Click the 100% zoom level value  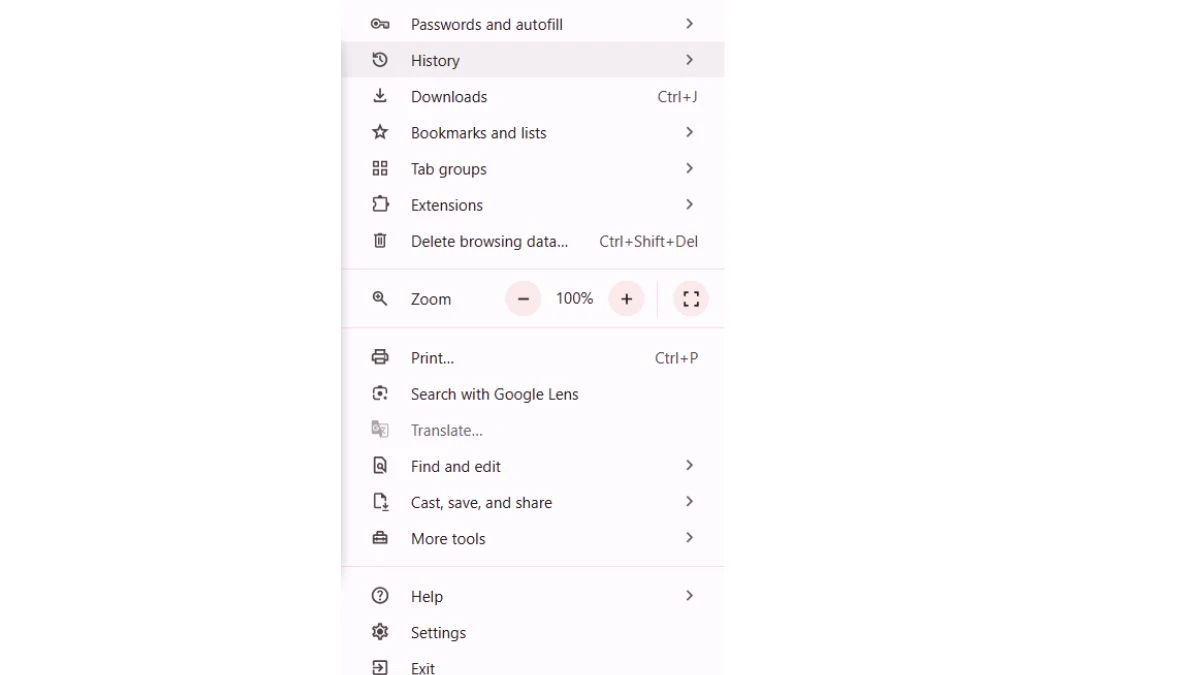(x=575, y=298)
